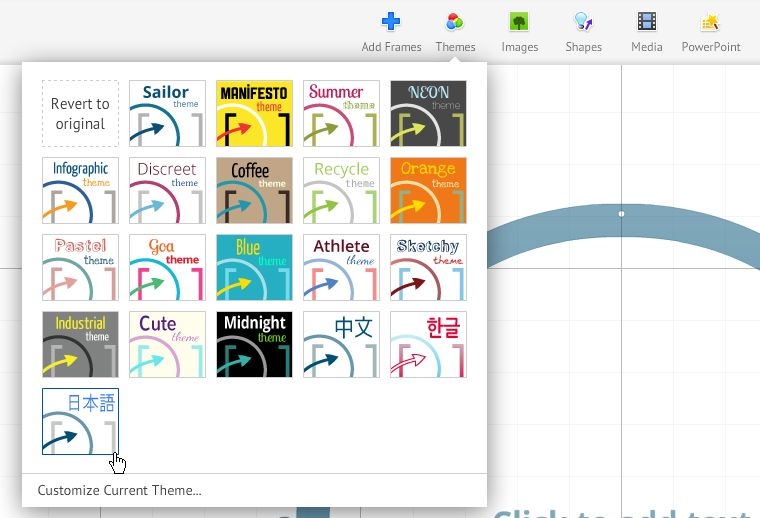Click the PowerPoint import toolbar button
The image size is (760, 518).
(711, 31)
